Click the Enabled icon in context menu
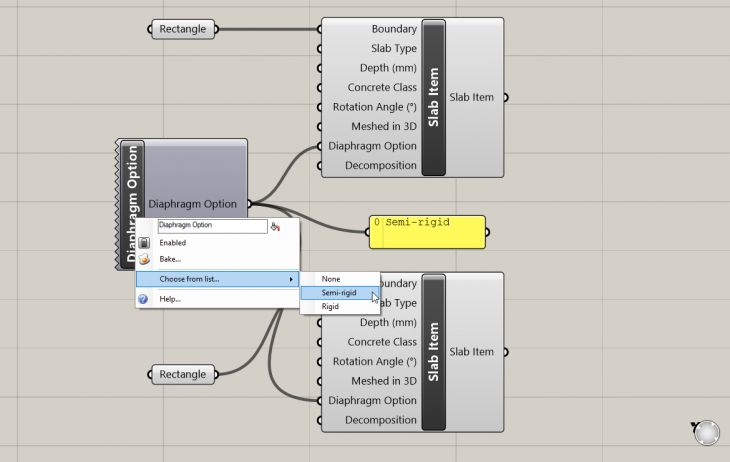This screenshot has height=462, width=730. click(x=144, y=243)
